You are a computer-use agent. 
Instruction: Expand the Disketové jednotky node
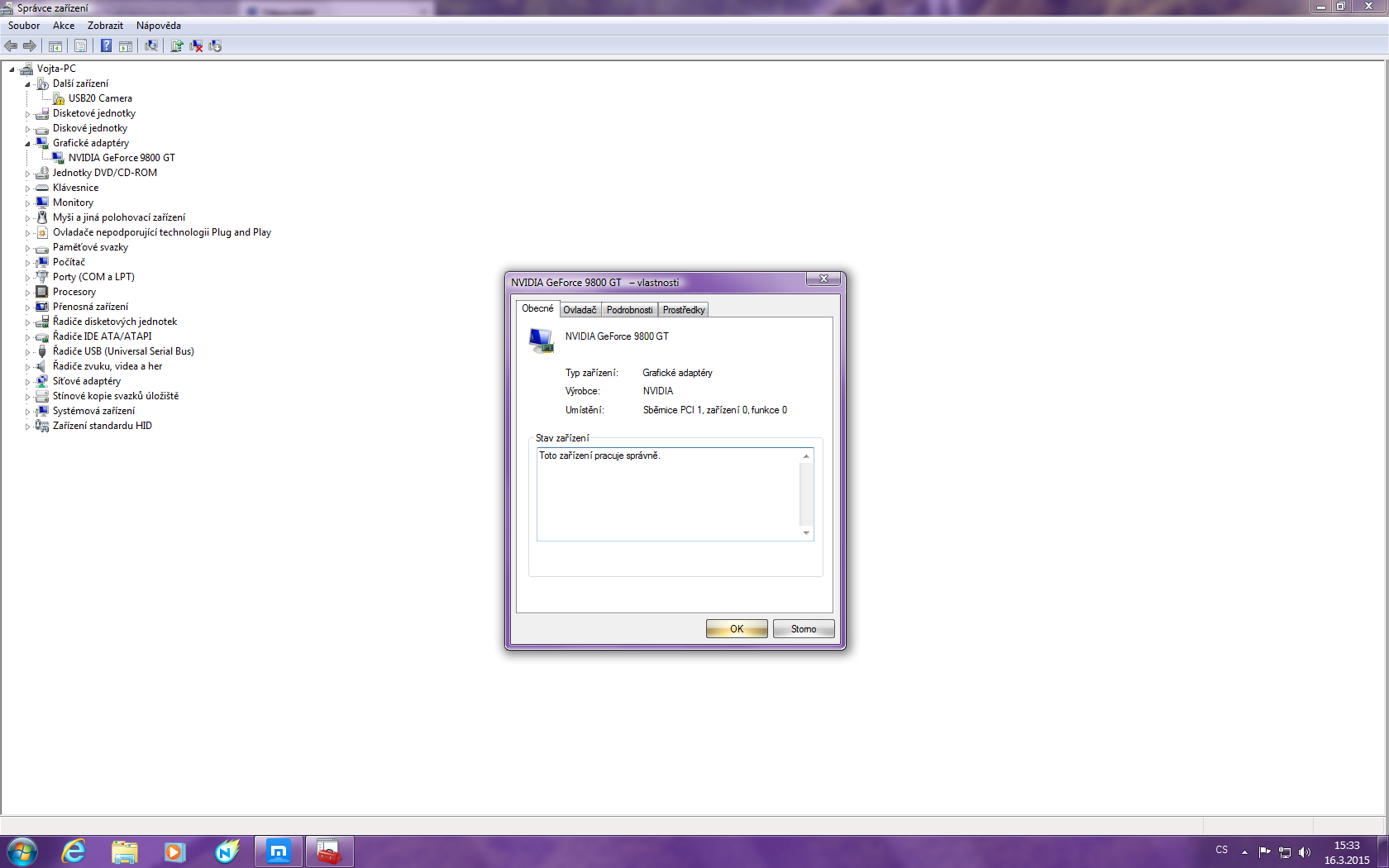click(27, 114)
